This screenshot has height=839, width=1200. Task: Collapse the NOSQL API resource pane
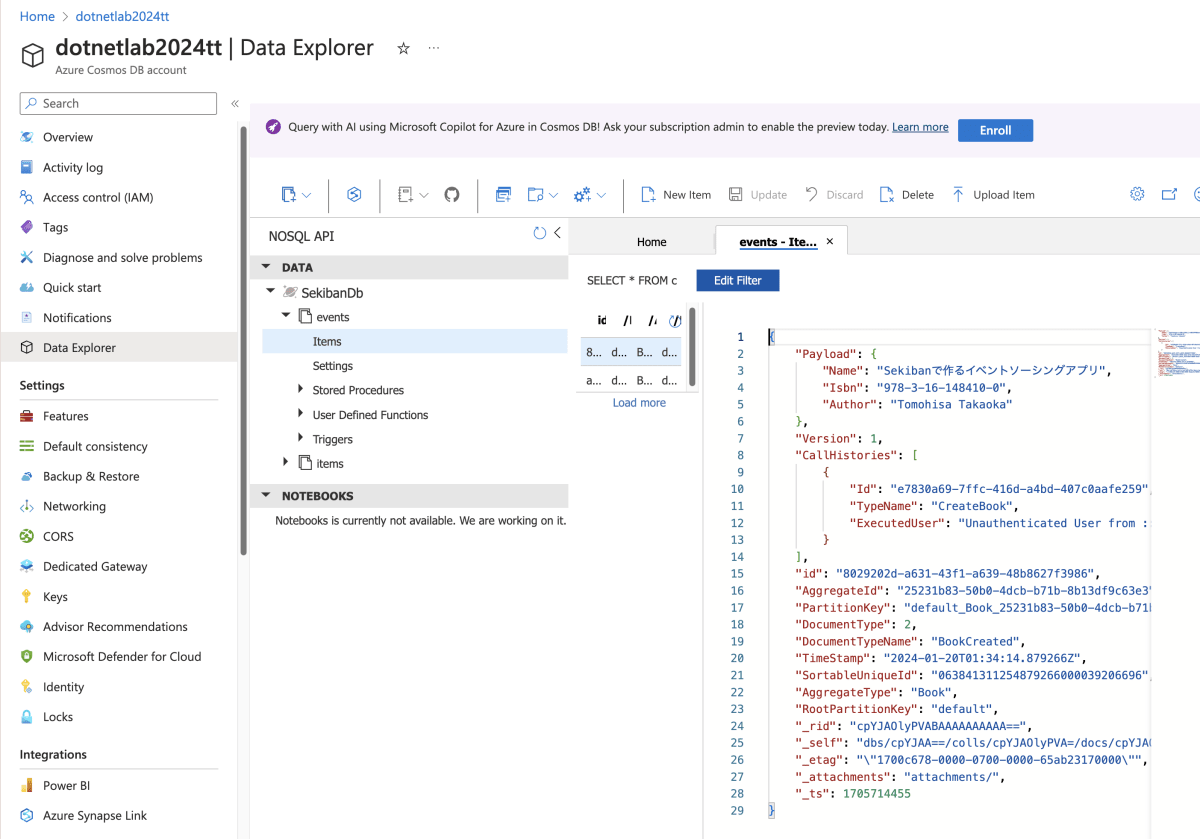click(x=557, y=233)
